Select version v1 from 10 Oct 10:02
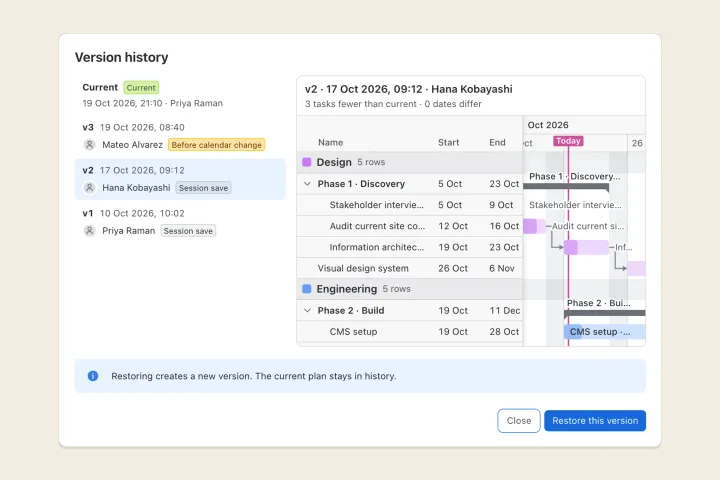Screen dimensions: 720x480 pyautogui.click(x=180, y=222)
